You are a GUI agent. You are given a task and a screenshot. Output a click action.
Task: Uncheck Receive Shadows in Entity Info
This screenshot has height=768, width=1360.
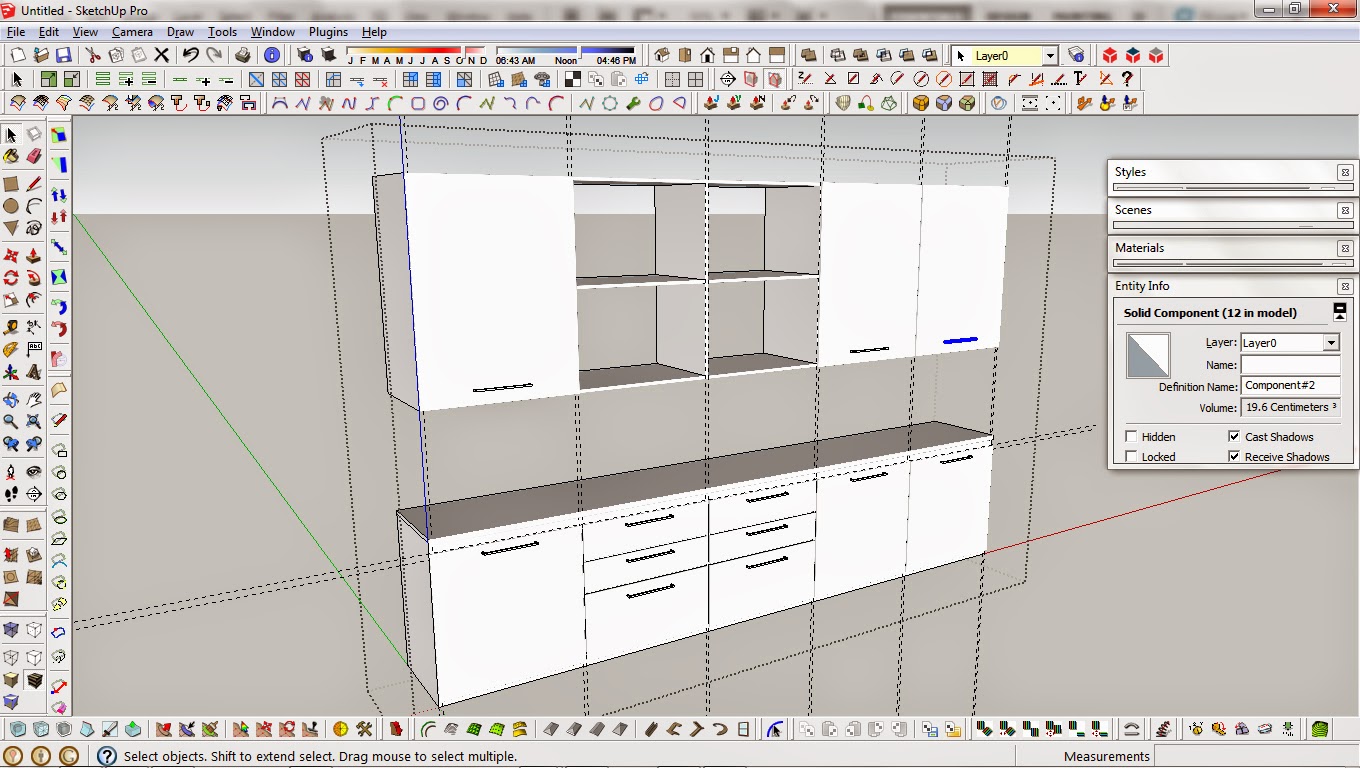coord(1234,457)
